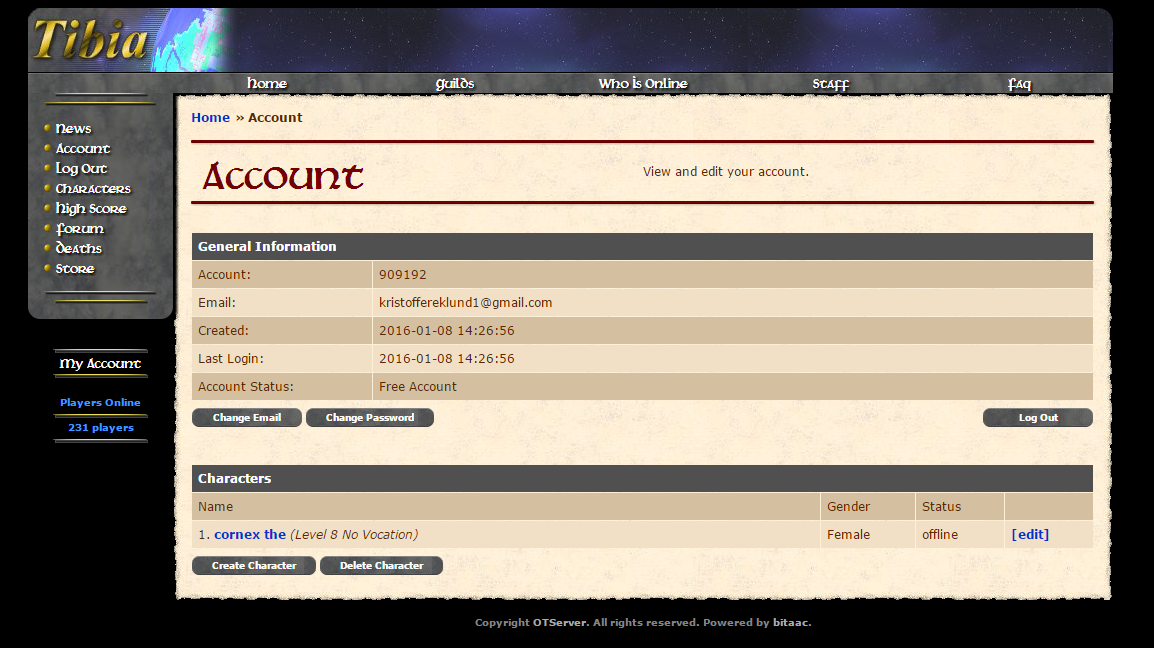Screen dimensions: 1154x648
Task: Follow the Home breadcrumb link
Action: click(210, 117)
